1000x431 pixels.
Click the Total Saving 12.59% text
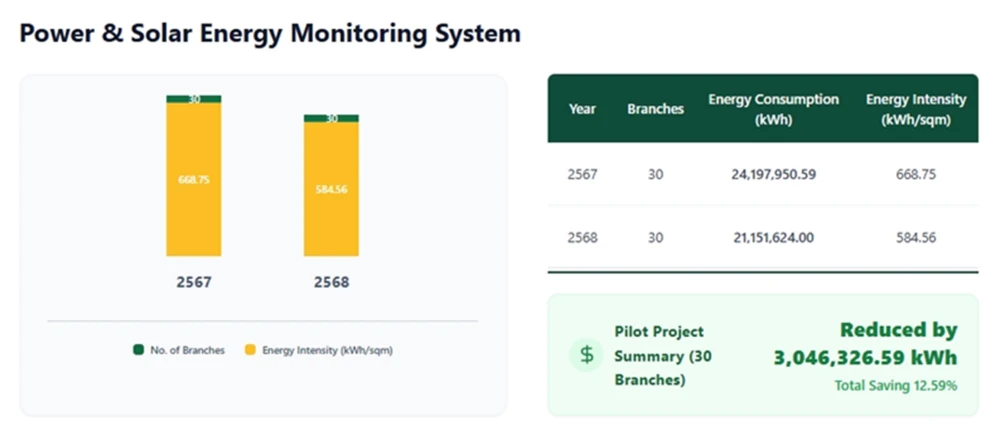[x=895, y=385]
